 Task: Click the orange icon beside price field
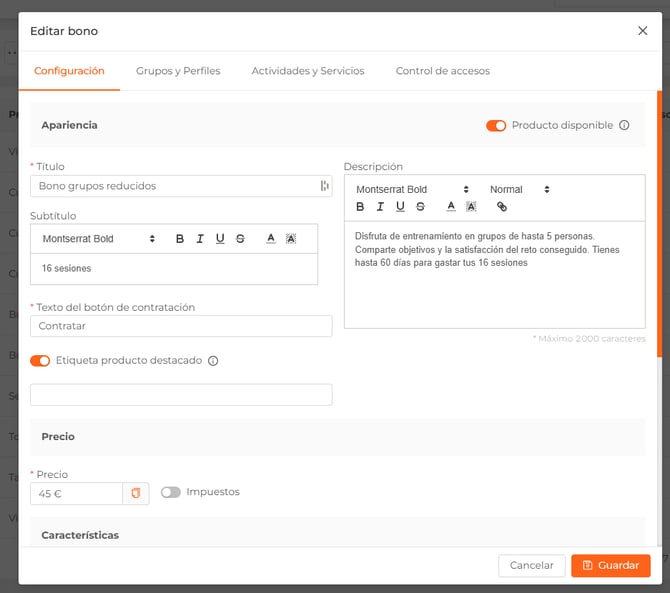136,493
